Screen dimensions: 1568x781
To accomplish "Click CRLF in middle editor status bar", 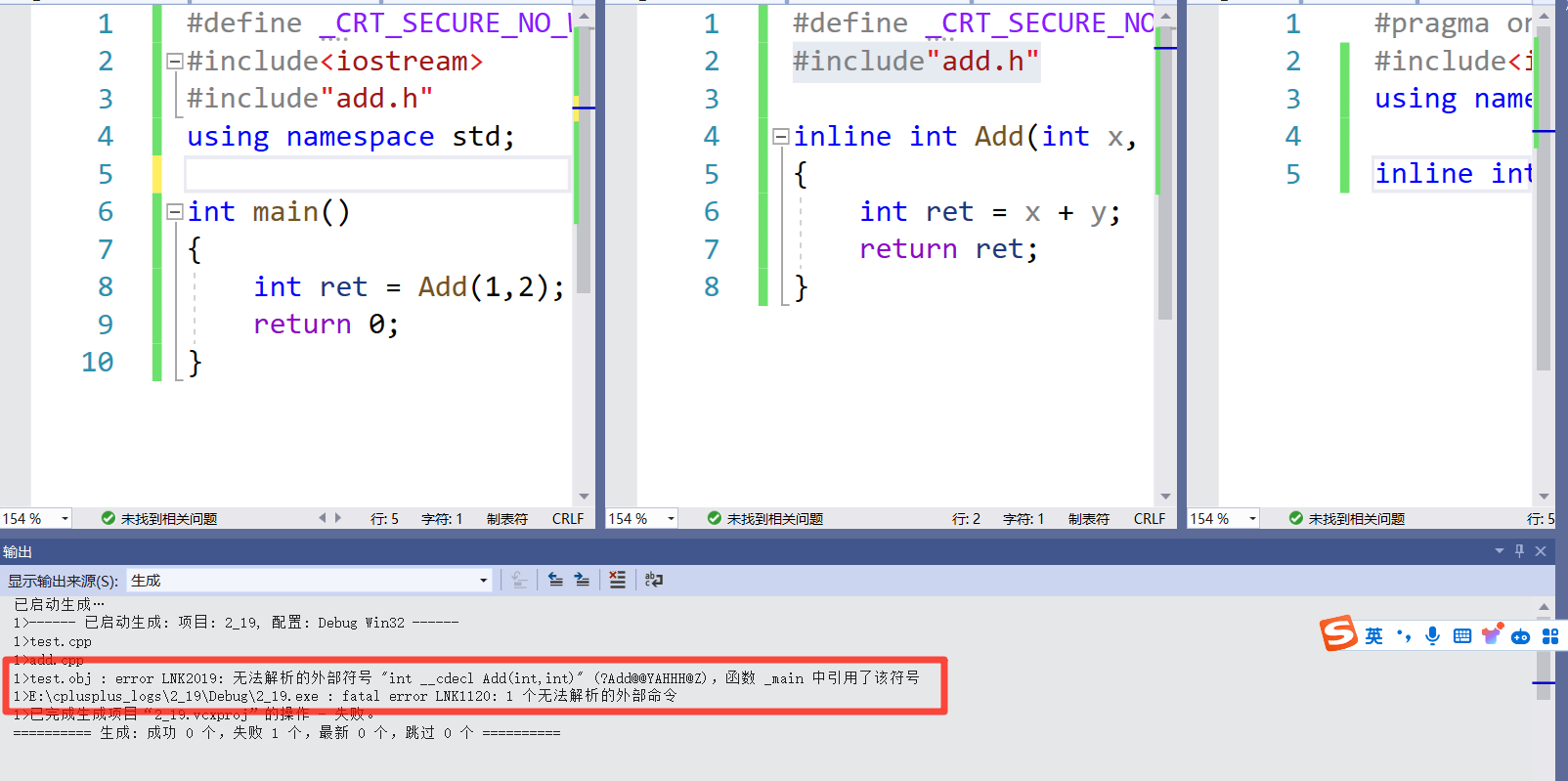I will click(x=1150, y=519).
